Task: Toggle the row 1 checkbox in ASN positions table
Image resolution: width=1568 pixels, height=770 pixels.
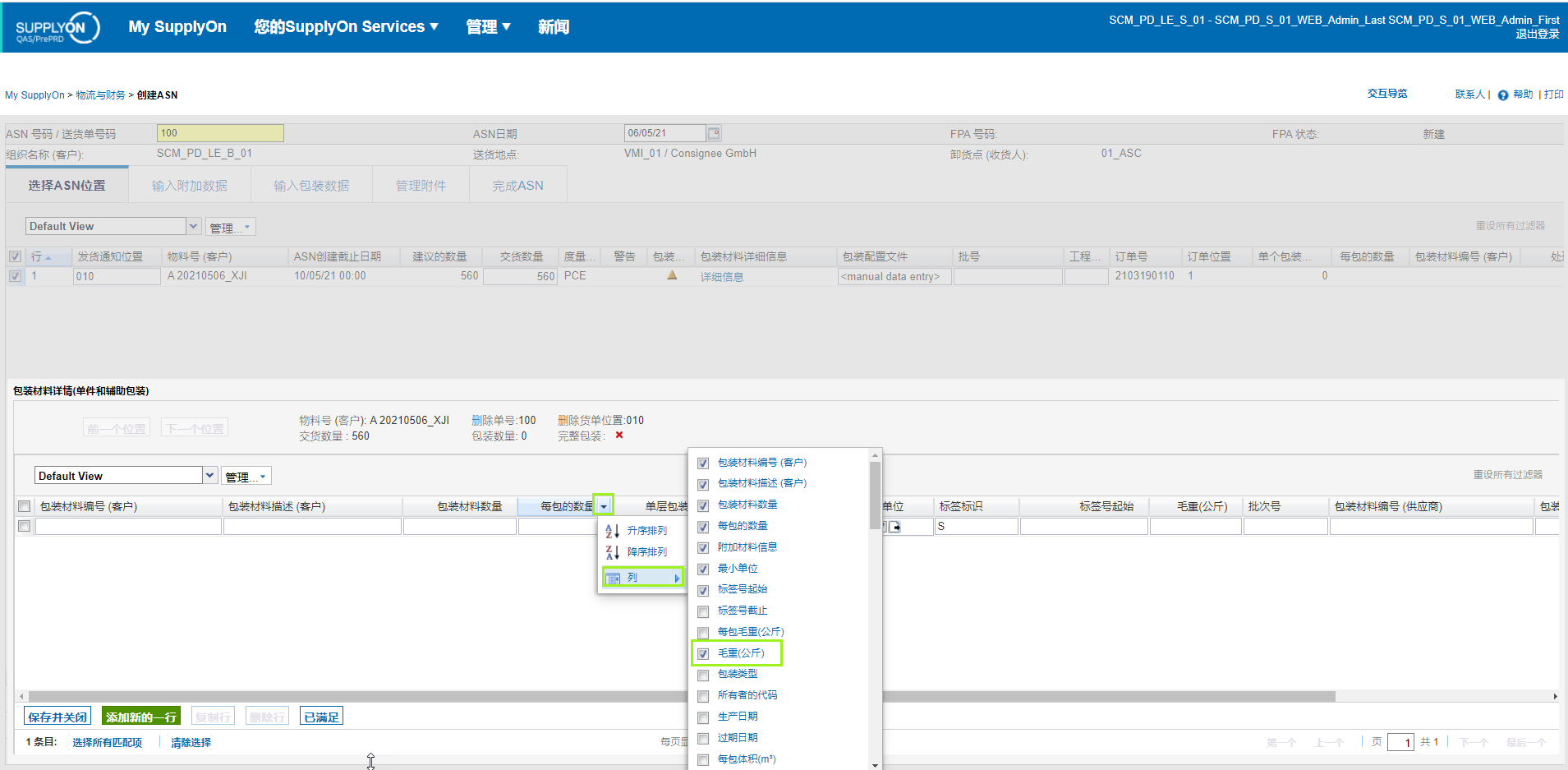Action: pyautogui.click(x=15, y=276)
